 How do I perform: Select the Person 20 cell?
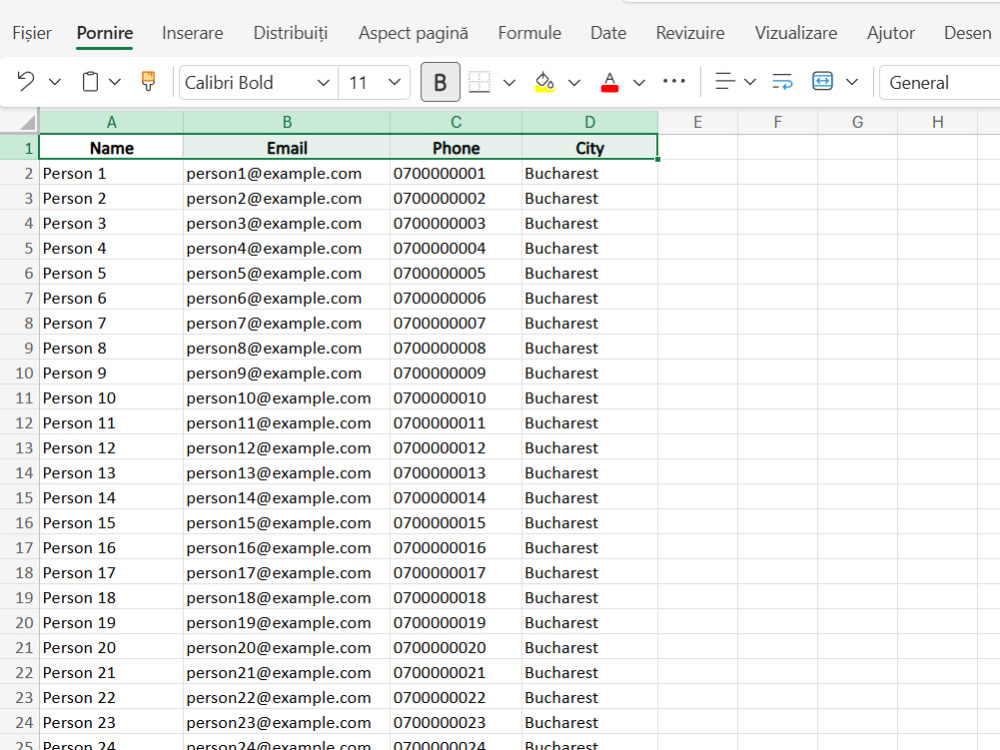tap(112, 647)
